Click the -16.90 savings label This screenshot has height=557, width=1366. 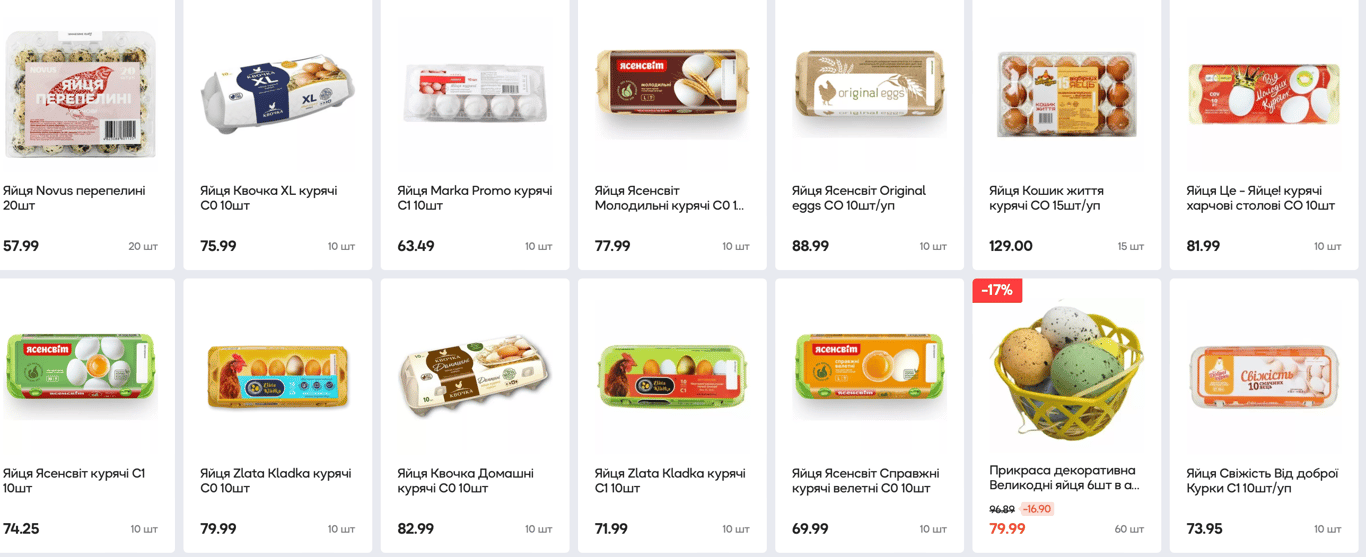click(1037, 509)
